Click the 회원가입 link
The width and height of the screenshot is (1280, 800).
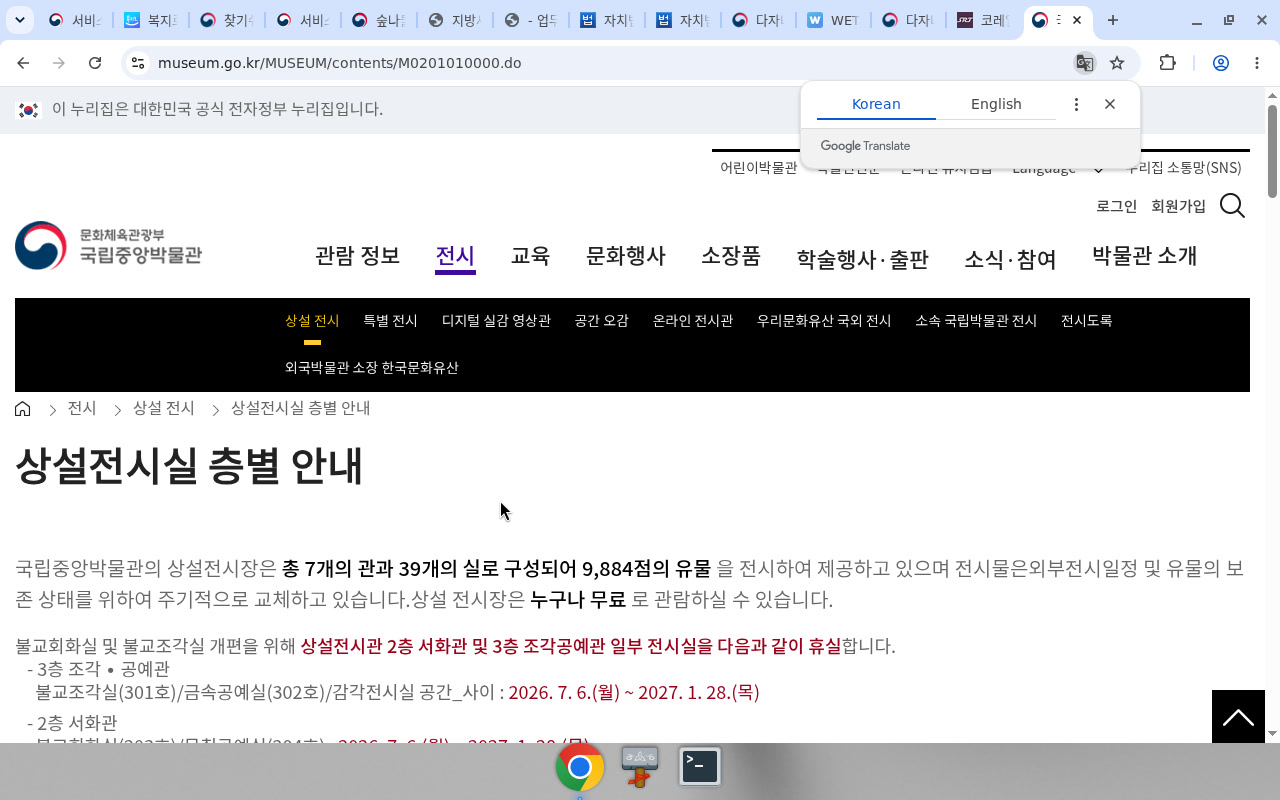1178,206
